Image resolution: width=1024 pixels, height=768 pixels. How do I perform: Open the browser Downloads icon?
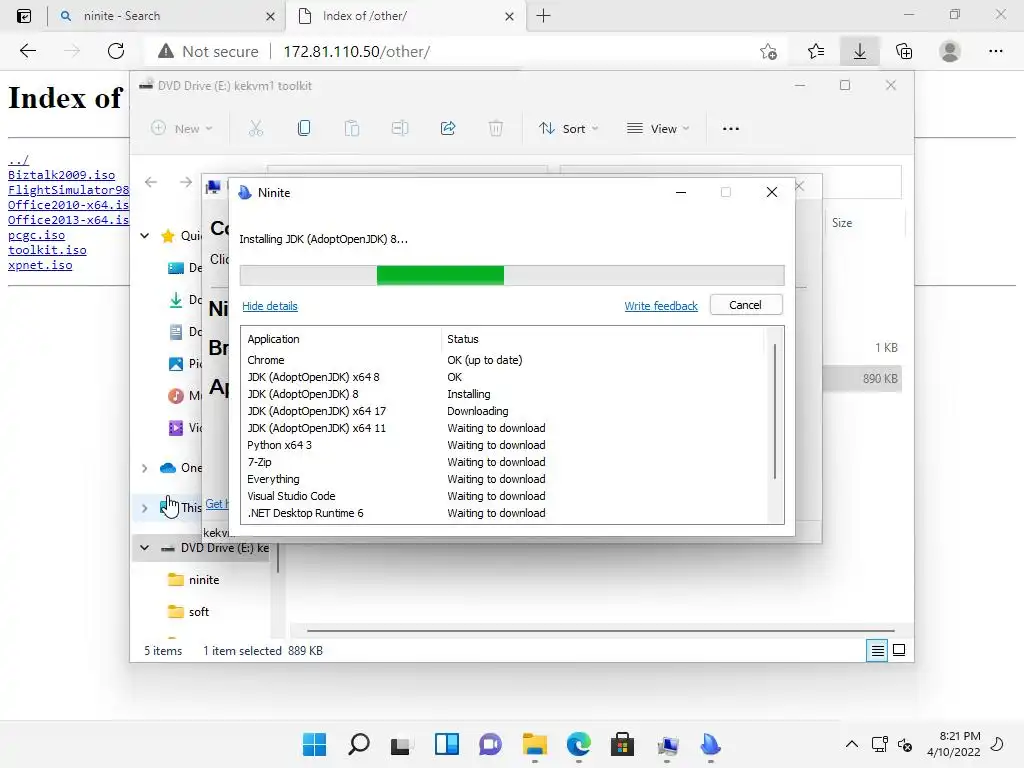(x=860, y=51)
